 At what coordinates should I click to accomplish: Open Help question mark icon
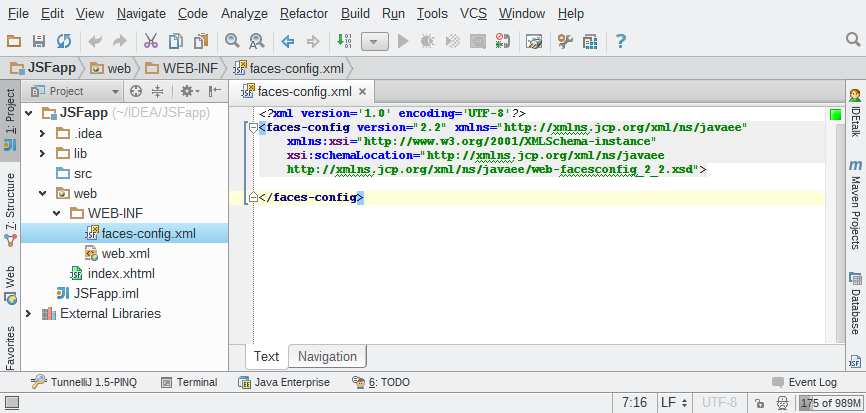(621, 41)
